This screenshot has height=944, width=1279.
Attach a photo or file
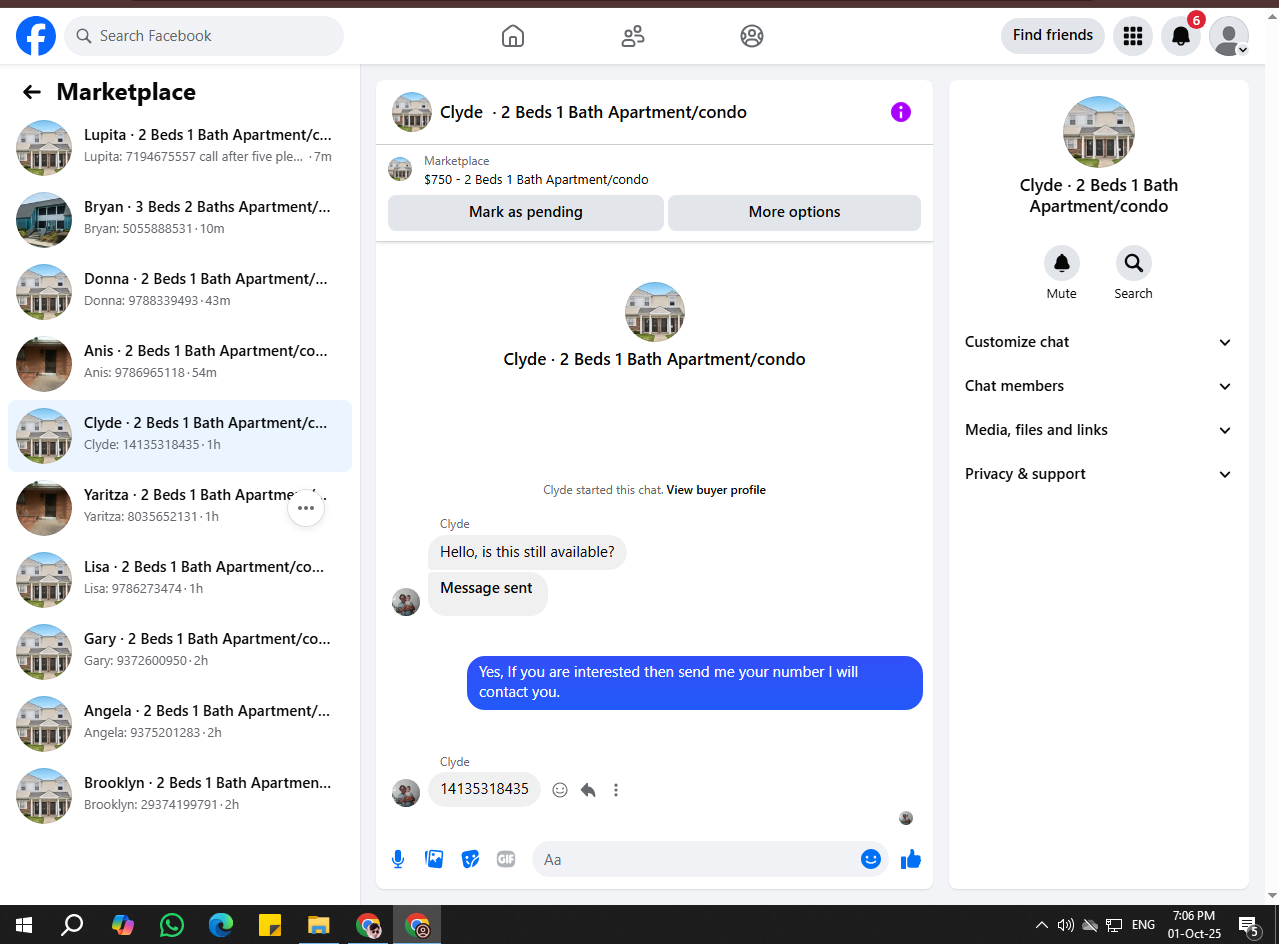click(434, 859)
